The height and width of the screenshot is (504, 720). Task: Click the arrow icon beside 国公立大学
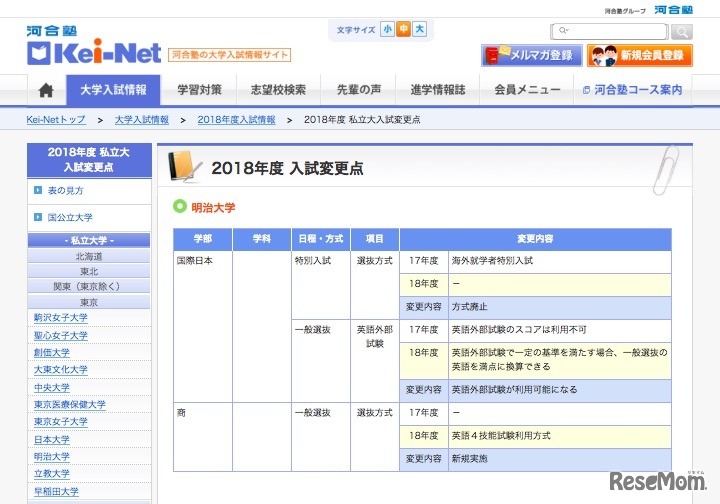click(x=38, y=217)
